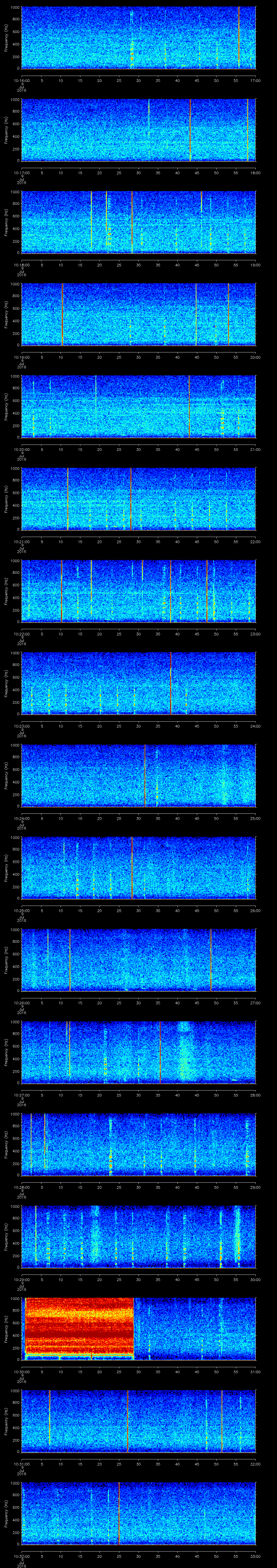This screenshot has width=277, height=1568.
Task: Click the red vertical line near 43 s in 10:17:00 panel
Action: 190,130
